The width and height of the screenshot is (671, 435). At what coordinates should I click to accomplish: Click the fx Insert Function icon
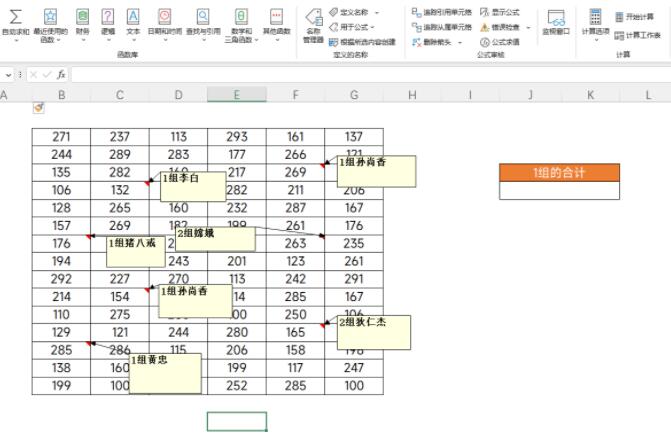pyautogui.click(x=61, y=74)
